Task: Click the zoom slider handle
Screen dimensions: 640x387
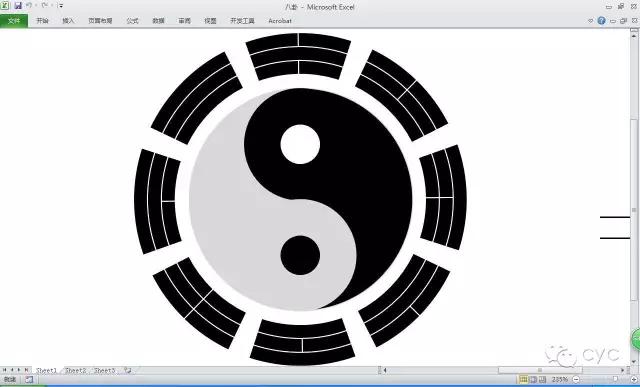Action: pyautogui.click(x=616, y=380)
